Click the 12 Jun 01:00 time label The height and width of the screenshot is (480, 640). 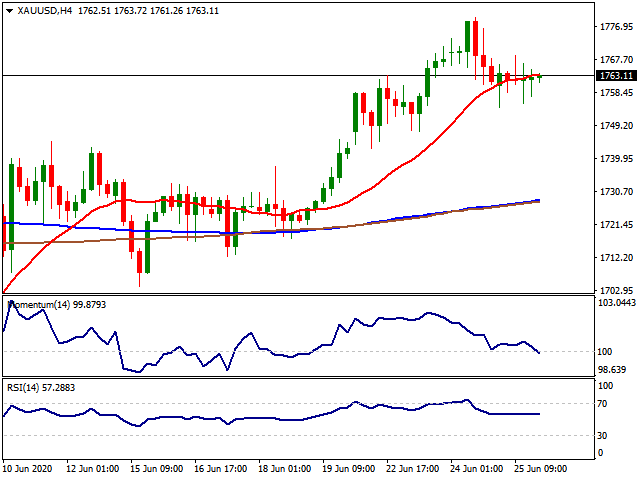click(x=93, y=469)
